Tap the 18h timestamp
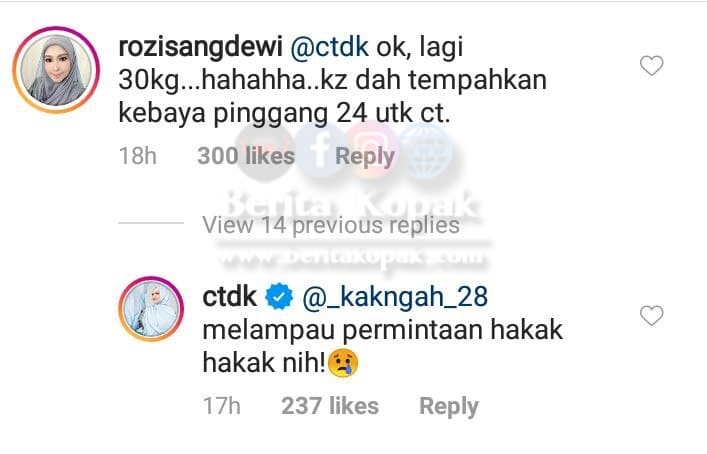 138,156
